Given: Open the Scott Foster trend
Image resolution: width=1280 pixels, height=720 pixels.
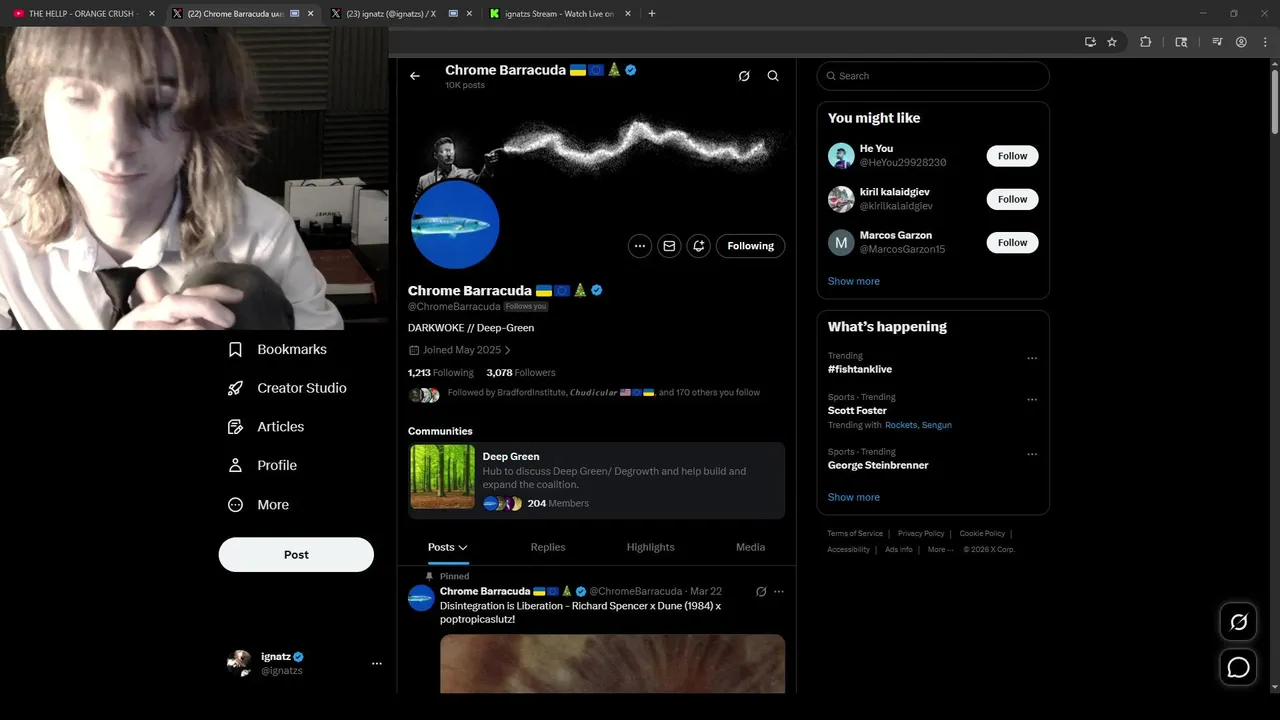Looking at the screenshot, I should tap(857, 410).
